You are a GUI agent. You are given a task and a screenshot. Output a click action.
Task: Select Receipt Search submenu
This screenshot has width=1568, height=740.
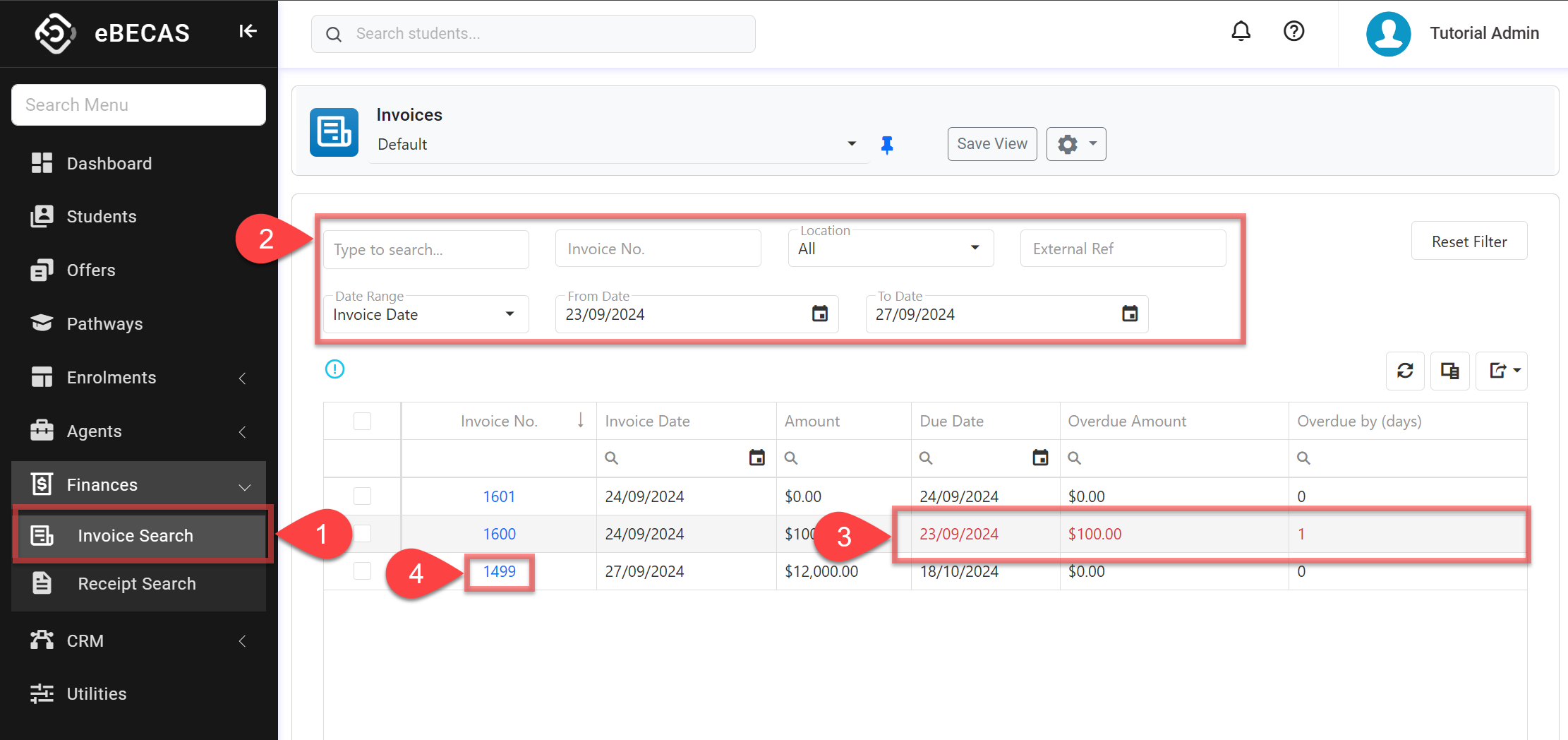pos(138,584)
